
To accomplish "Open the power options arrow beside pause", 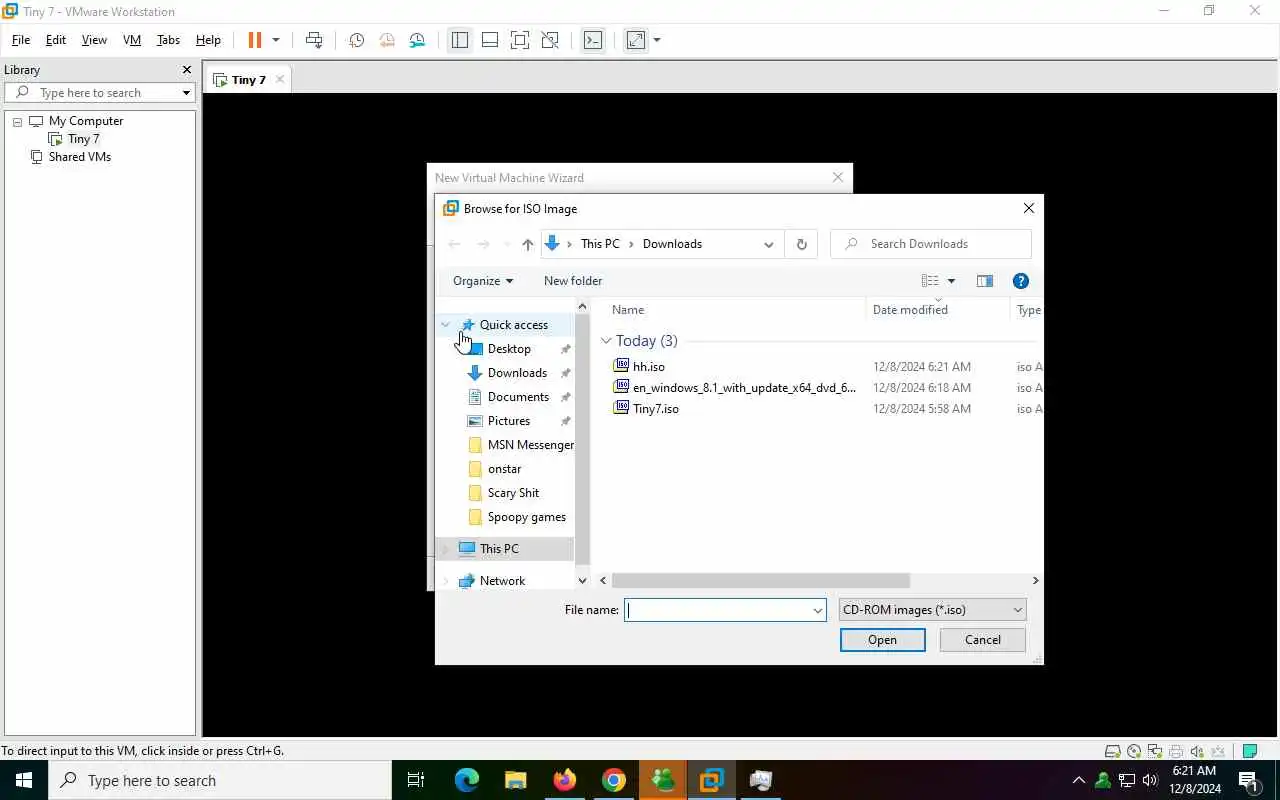I will pyautogui.click(x=276, y=40).
